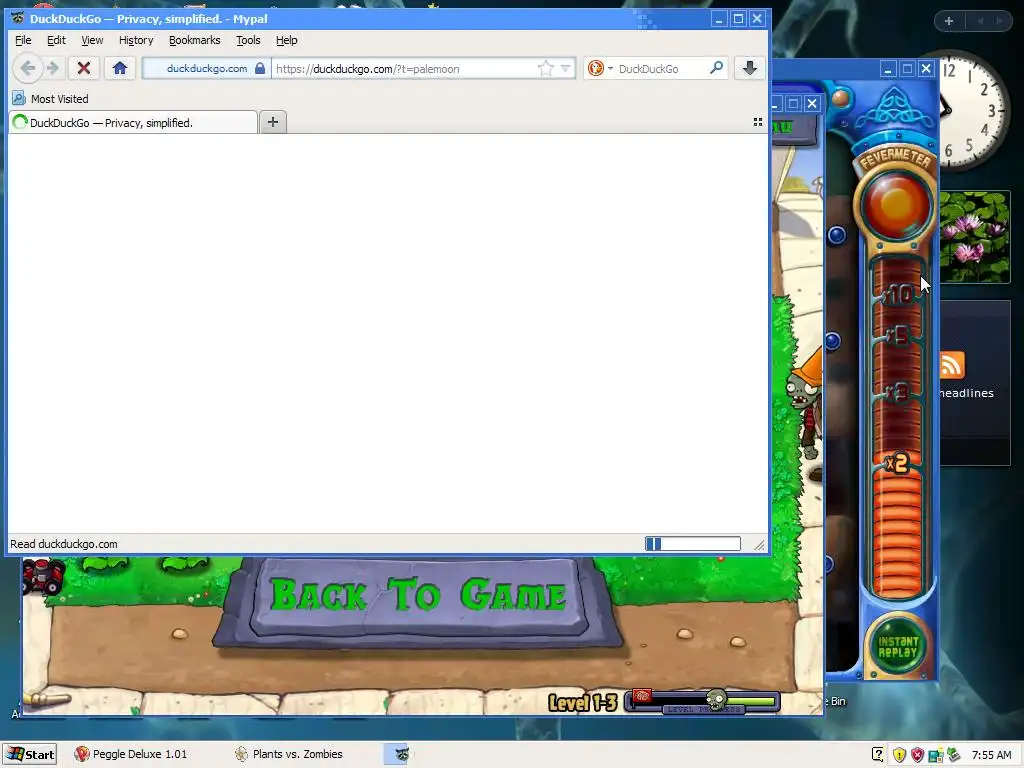Click the sidebar previous arrow
Image resolution: width=1024 pixels, height=768 pixels.
pyautogui.click(x=980, y=21)
